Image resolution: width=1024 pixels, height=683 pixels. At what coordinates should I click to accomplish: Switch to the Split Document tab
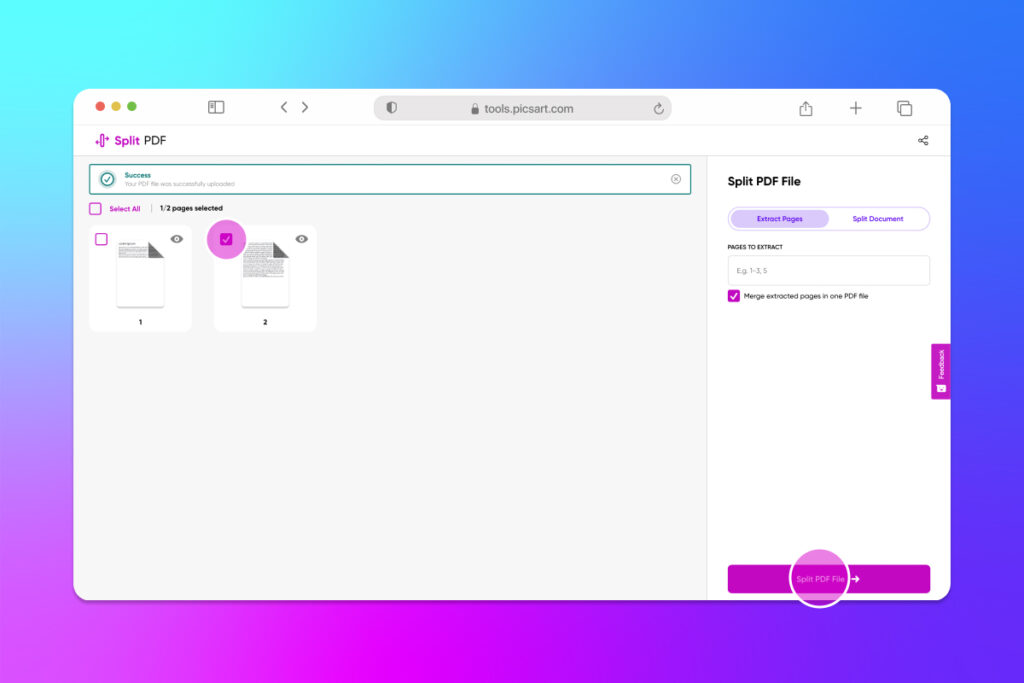point(880,218)
